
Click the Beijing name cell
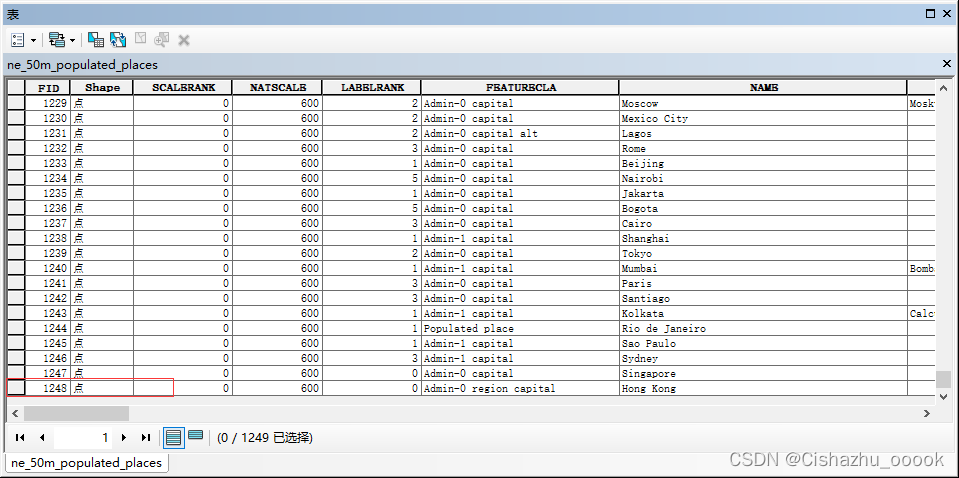point(763,163)
